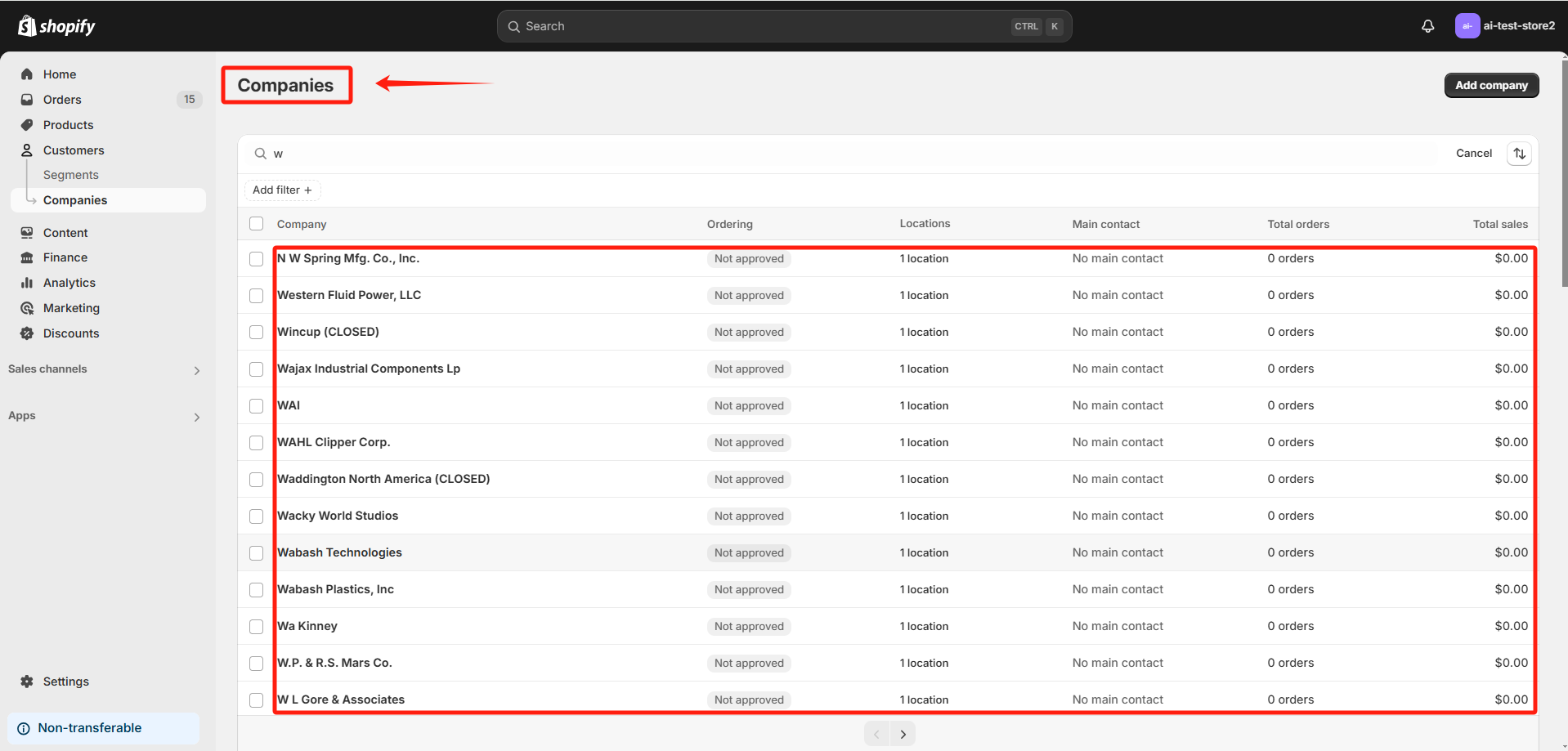Click the Content icon in sidebar
The image size is (1568, 751).
(27, 233)
